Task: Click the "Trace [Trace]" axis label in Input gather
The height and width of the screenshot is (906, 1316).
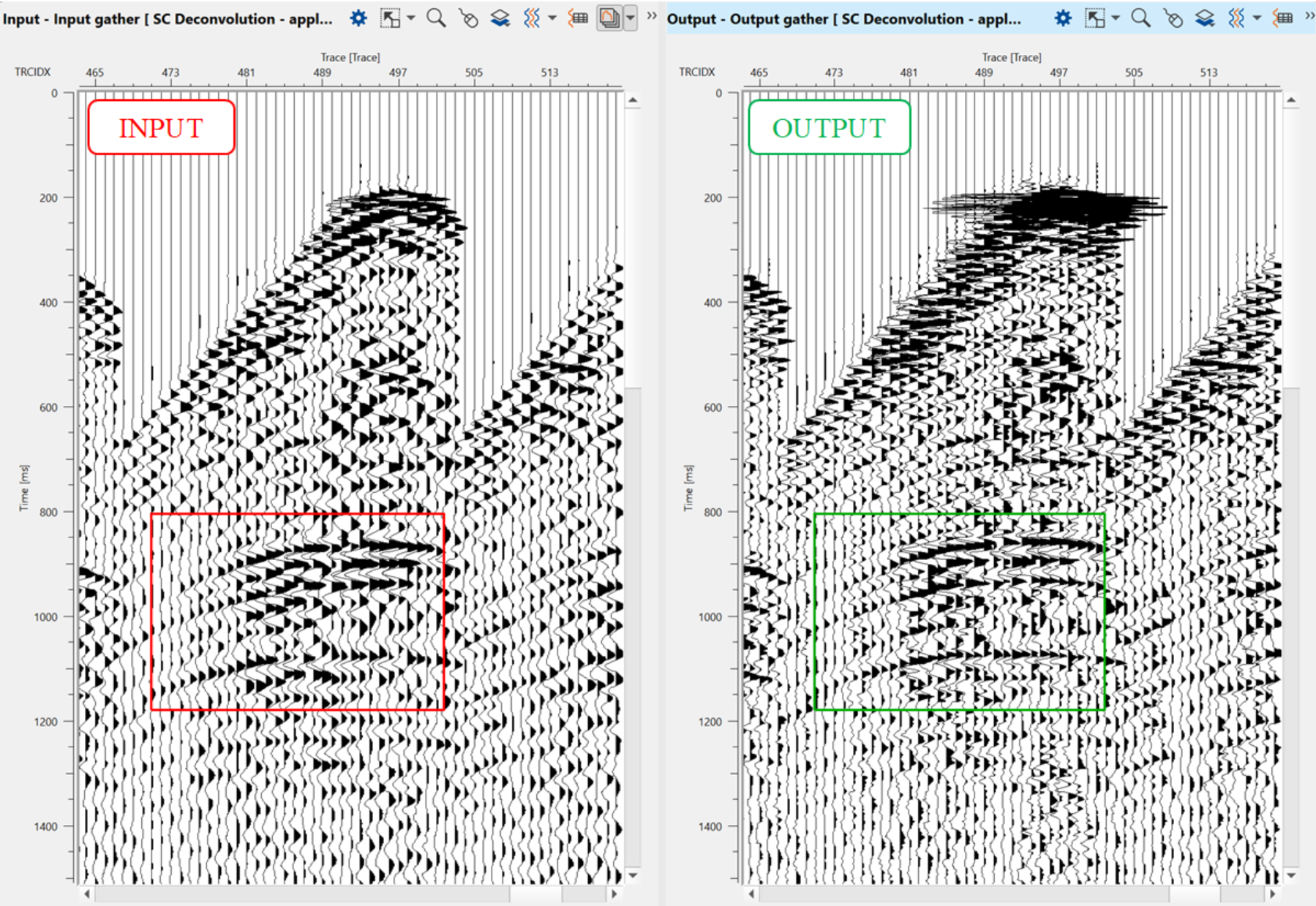Action: (x=350, y=57)
